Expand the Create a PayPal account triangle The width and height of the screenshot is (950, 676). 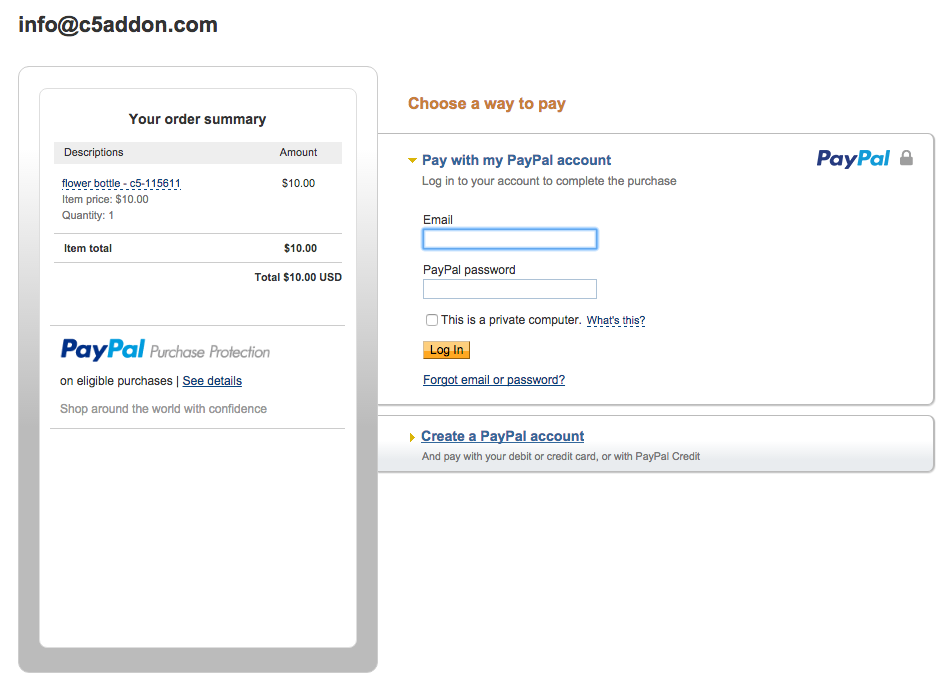(412, 437)
